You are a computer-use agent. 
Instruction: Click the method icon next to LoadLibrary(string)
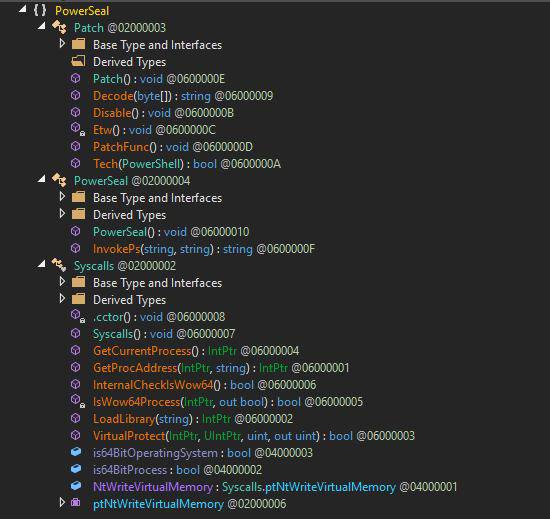(x=75, y=418)
